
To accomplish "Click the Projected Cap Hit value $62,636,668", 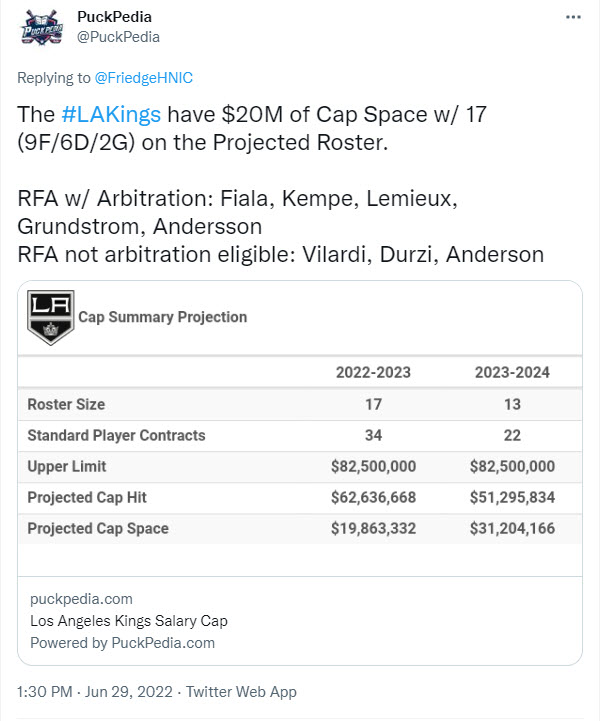I will [373, 497].
